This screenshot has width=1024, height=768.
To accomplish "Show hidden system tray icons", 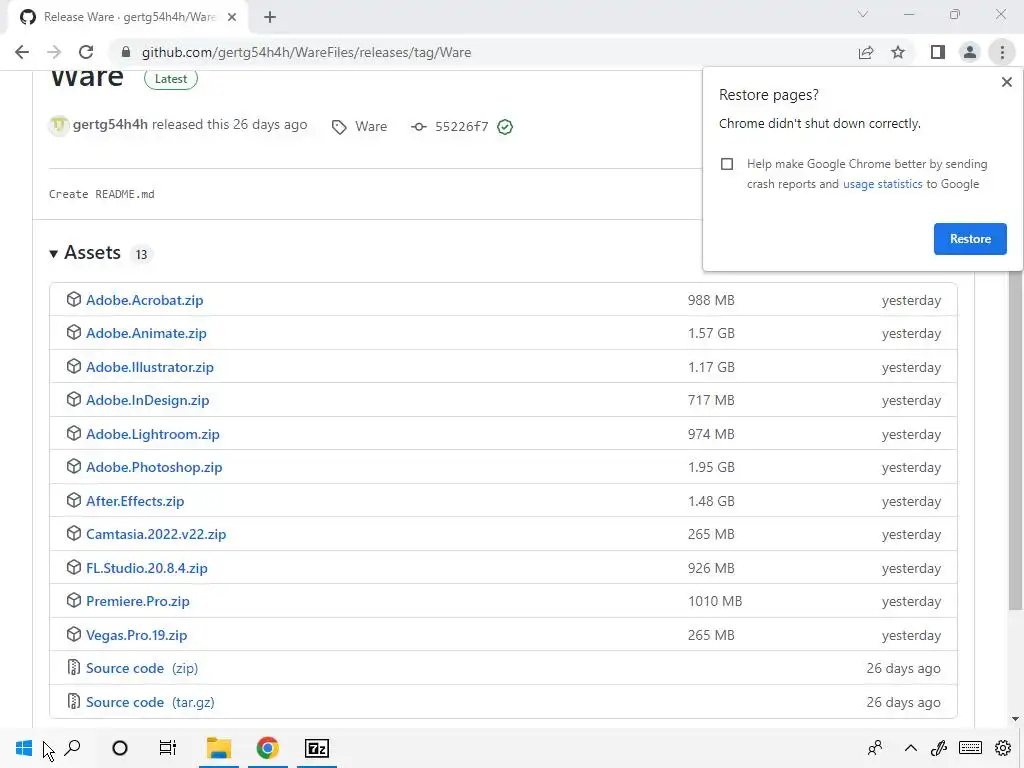I will [x=910, y=748].
